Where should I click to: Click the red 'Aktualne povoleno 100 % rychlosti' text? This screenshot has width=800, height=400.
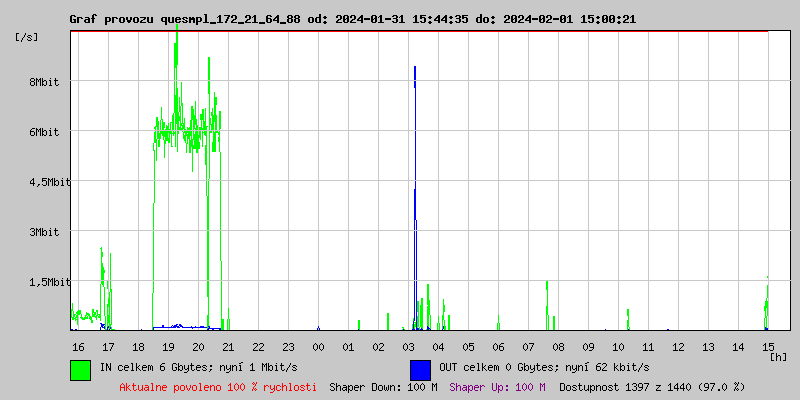click(x=218, y=386)
